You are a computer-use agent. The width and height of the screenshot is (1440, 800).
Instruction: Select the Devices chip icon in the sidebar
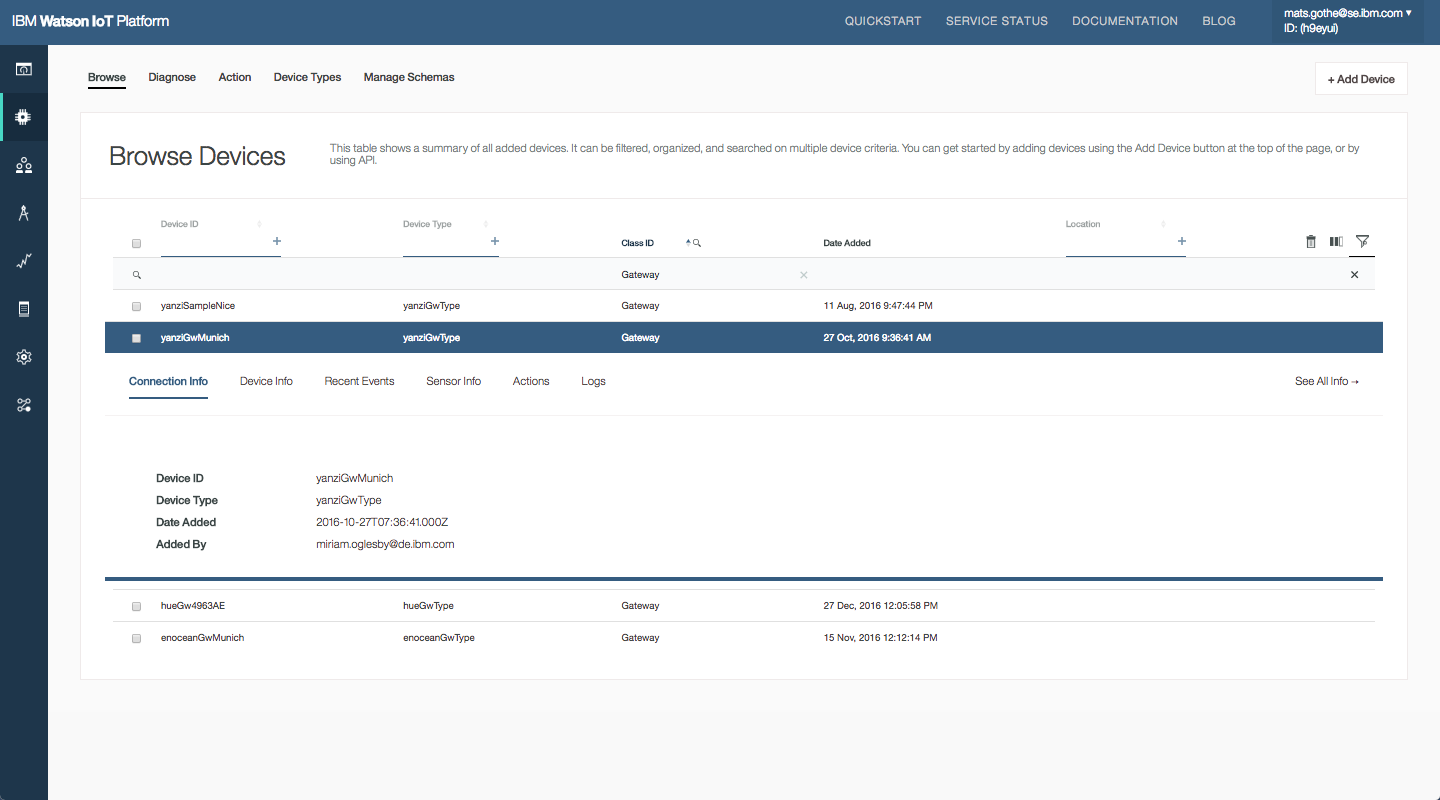click(x=24, y=117)
